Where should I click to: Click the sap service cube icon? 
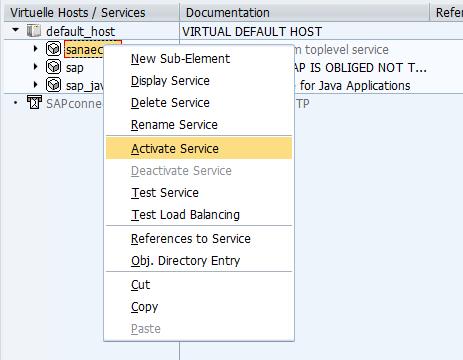pyautogui.click(x=53, y=67)
